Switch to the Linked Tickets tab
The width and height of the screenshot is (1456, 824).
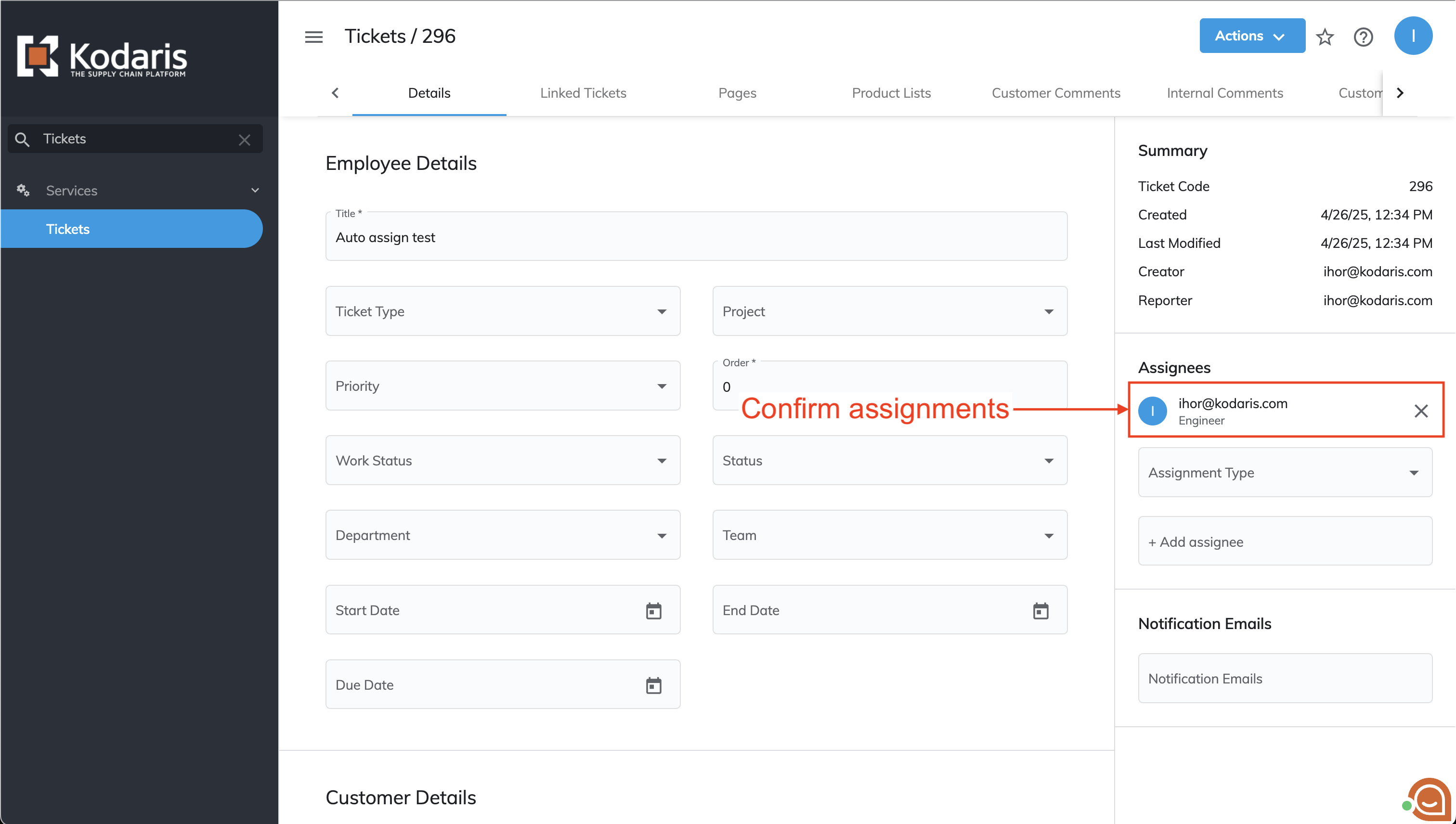(x=583, y=93)
